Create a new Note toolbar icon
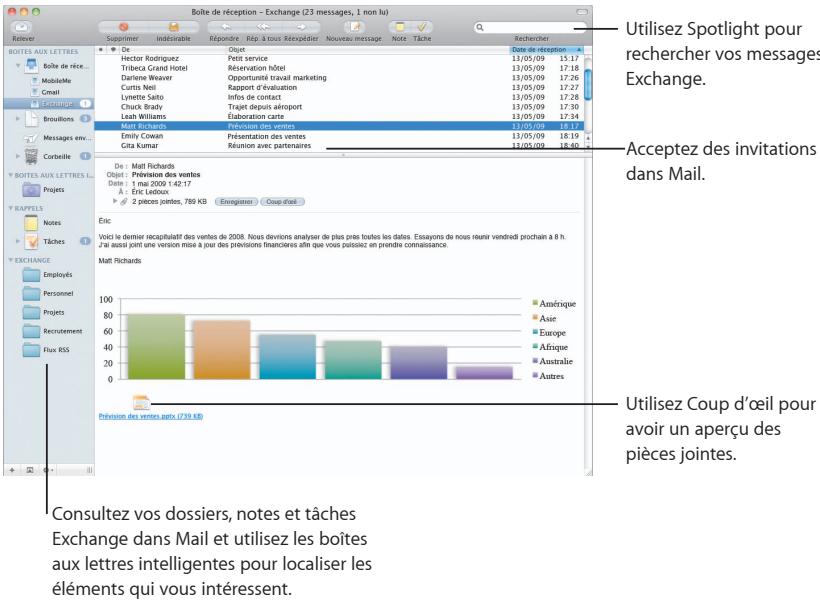Screen dimensions: 820x601 tap(400, 27)
